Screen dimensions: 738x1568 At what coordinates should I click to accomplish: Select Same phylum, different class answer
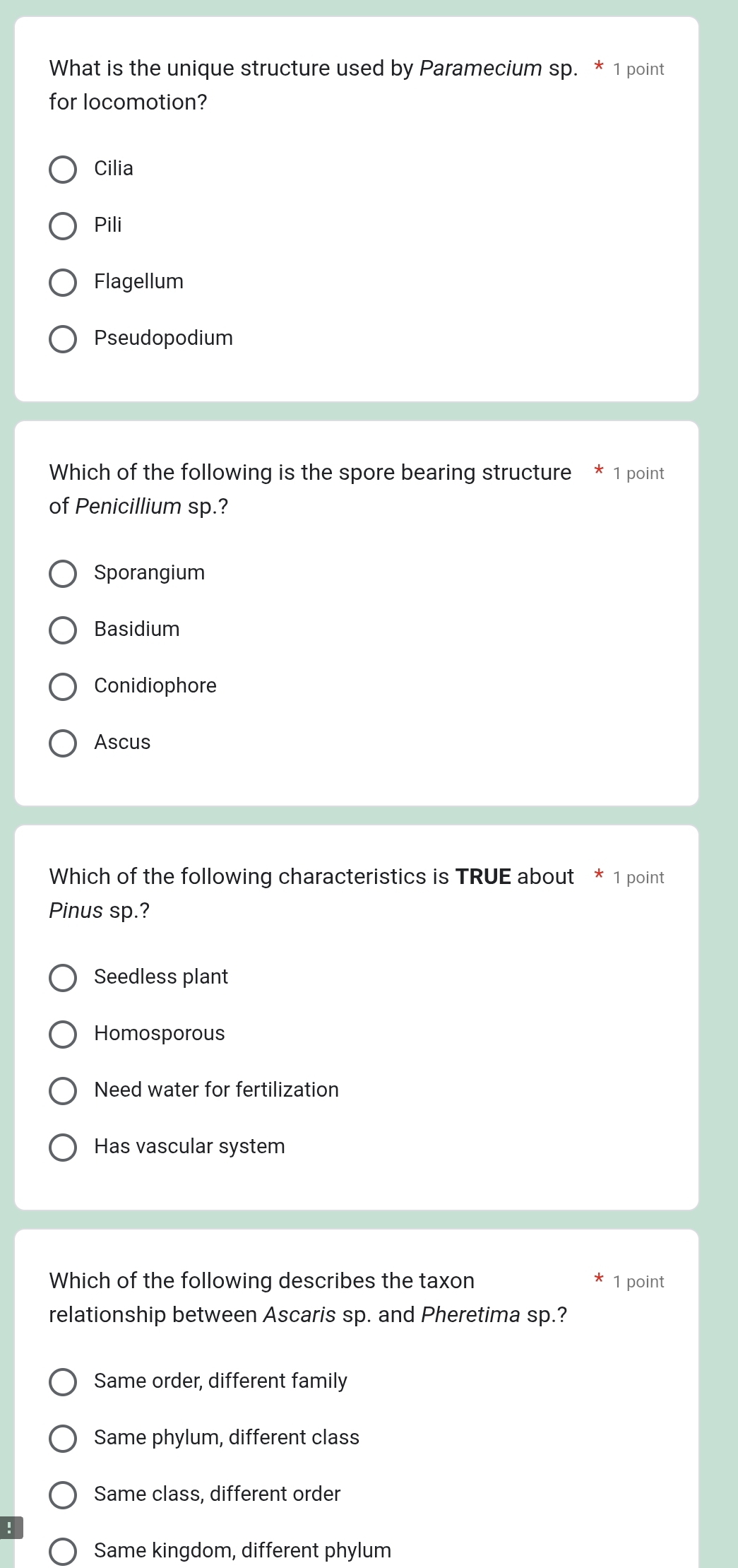tap(64, 1438)
